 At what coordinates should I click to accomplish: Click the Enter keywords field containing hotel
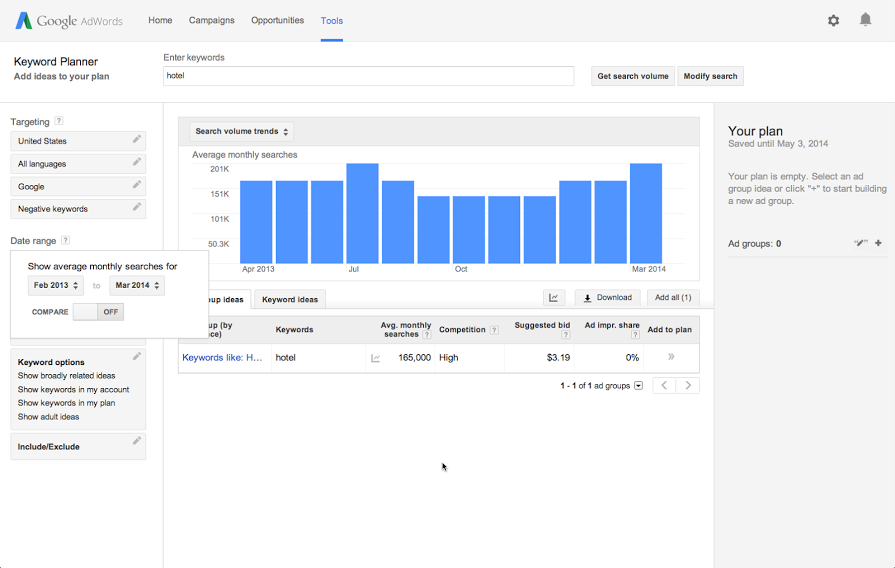[x=368, y=76]
